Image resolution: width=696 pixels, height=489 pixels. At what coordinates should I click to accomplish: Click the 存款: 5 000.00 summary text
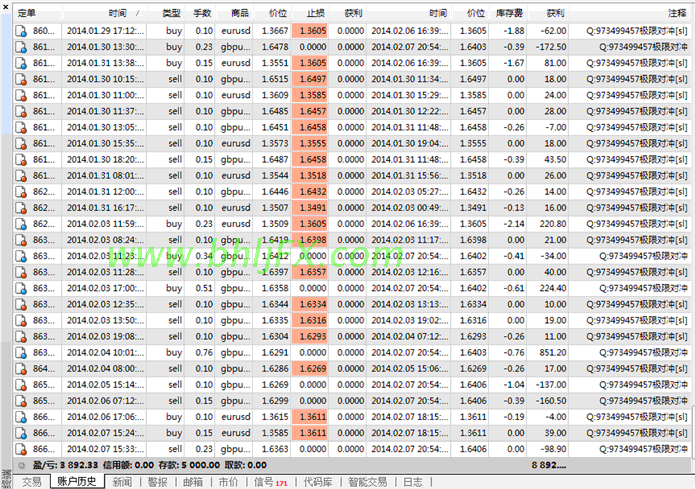point(189,465)
